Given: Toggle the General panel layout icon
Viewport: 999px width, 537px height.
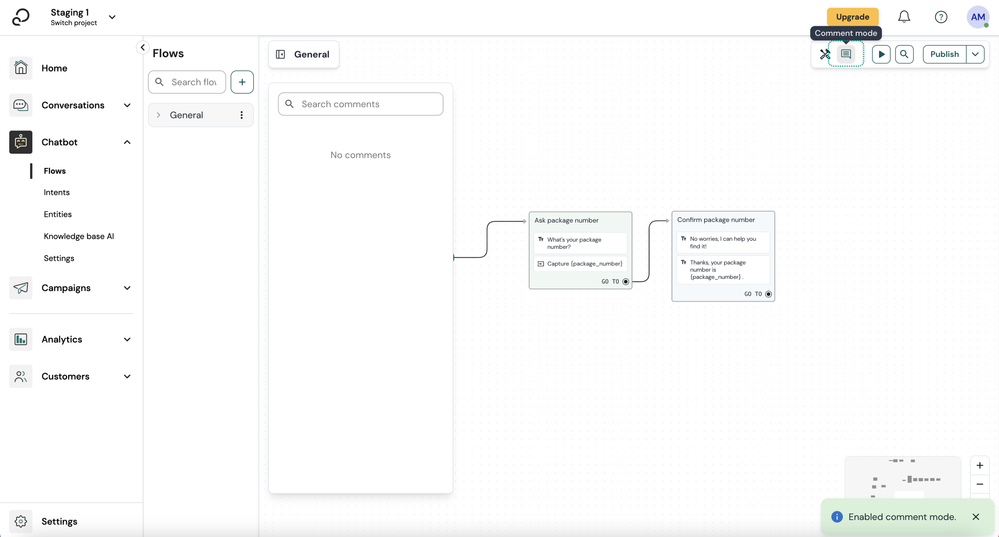Looking at the screenshot, I should [x=280, y=55].
